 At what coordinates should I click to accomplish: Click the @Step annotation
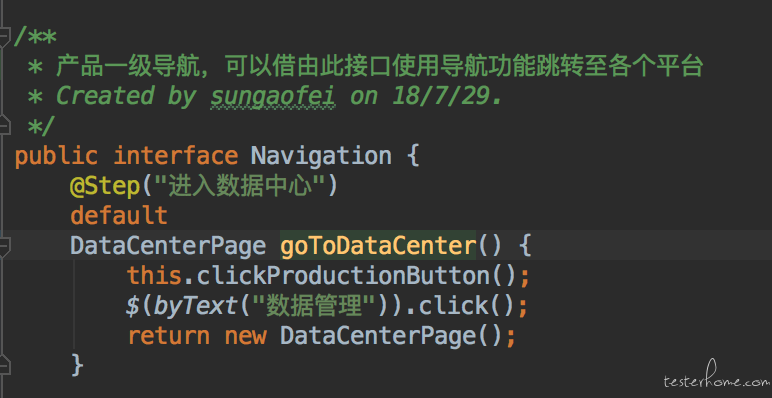coord(105,187)
